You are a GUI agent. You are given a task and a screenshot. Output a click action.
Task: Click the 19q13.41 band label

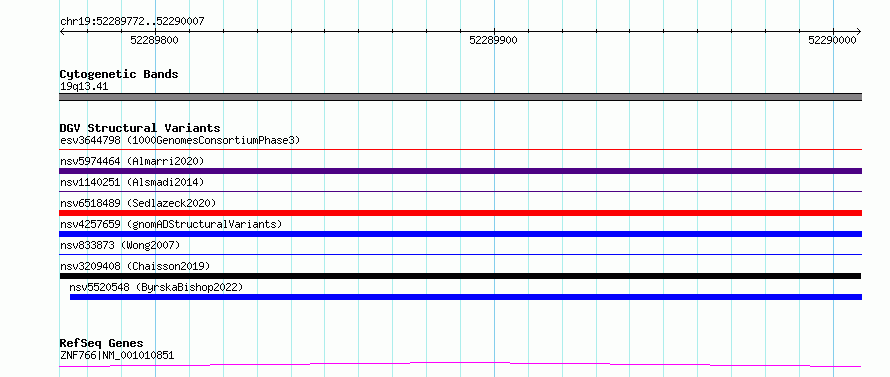(x=84, y=86)
